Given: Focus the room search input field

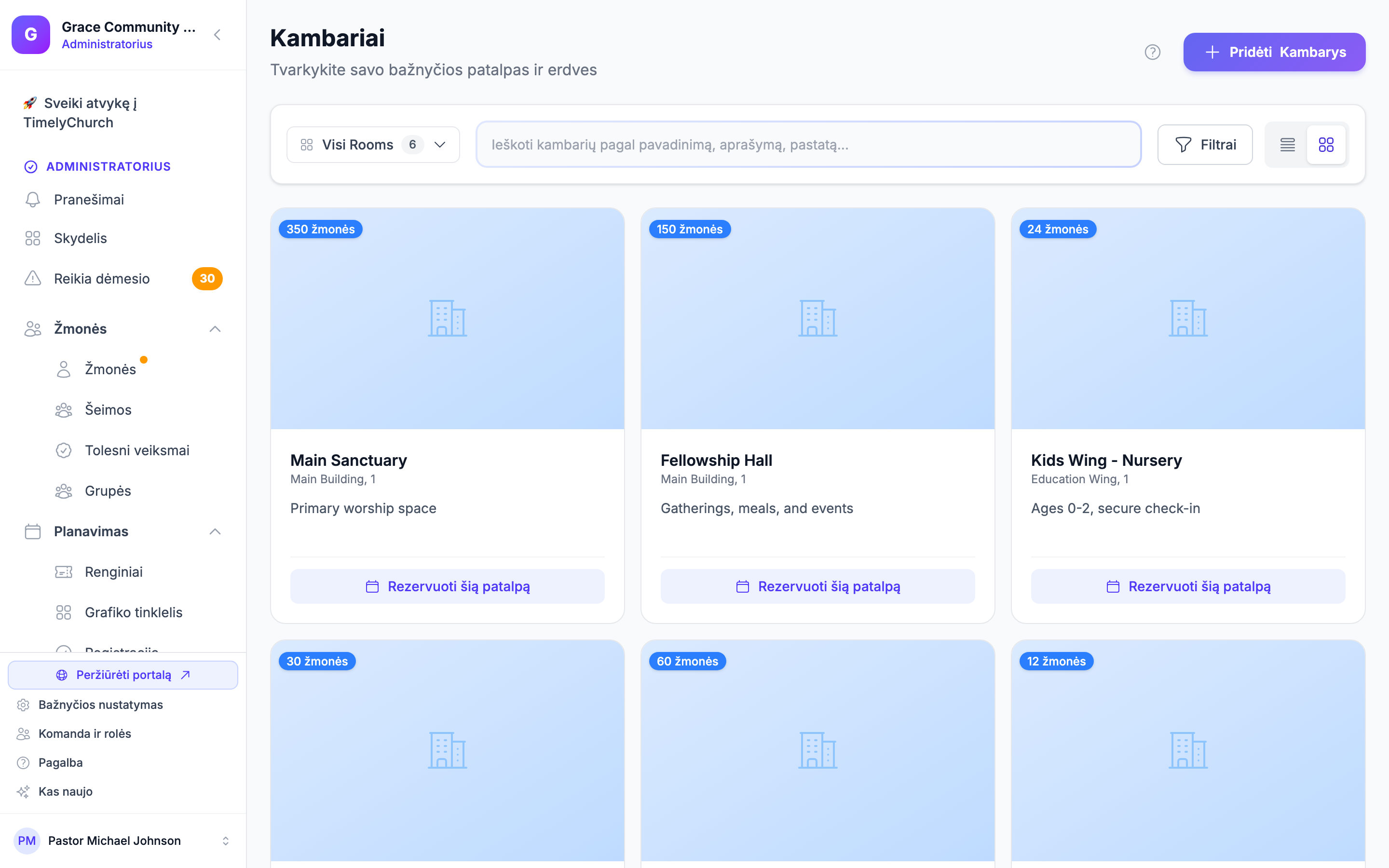Looking at the screenshot, I should point(808,145).
